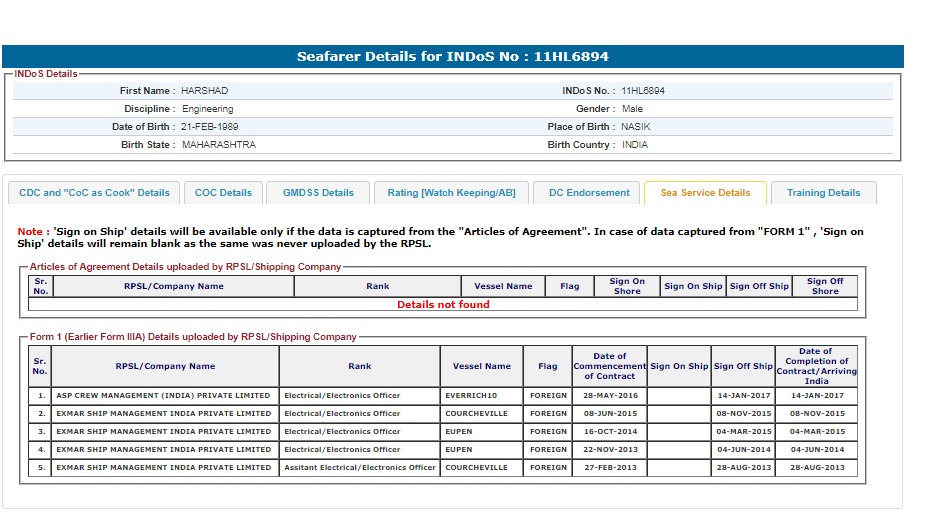
Task: Click the Assitant Electrical/Electronics Officer rank cell
Action: [x=360, y=468]
